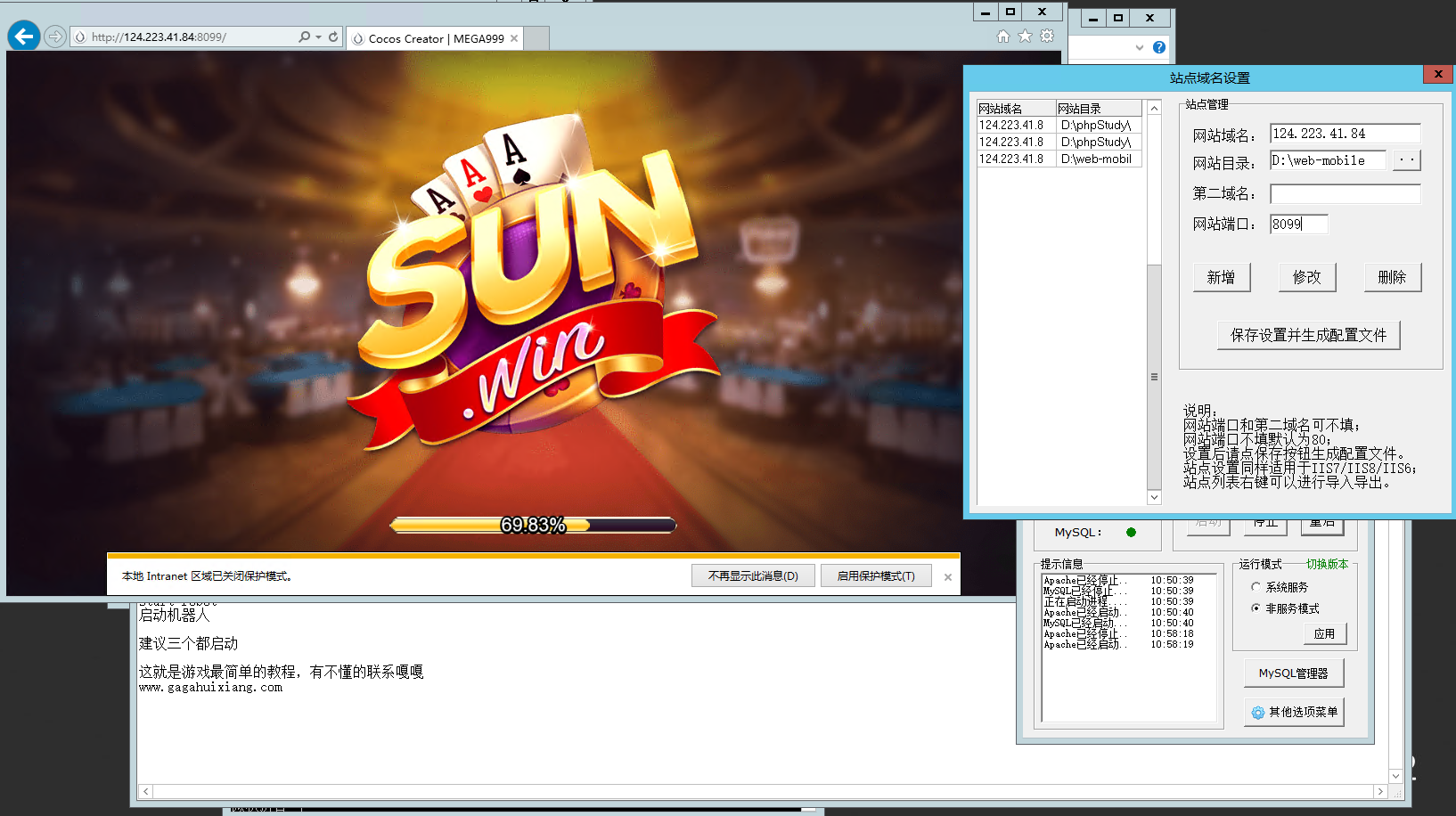
Task: Click the 应用 button
Action: pyautogui.click(x=1325, y=633)
